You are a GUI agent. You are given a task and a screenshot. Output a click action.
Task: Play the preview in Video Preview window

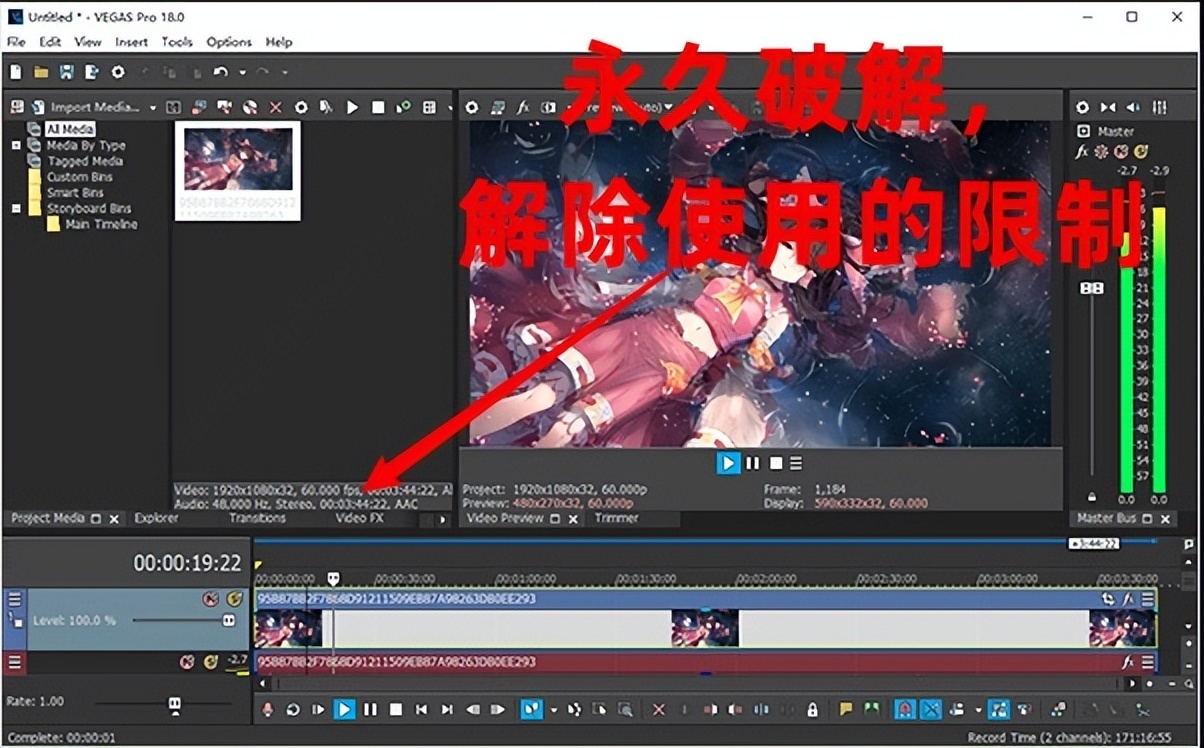click(728, 463)
